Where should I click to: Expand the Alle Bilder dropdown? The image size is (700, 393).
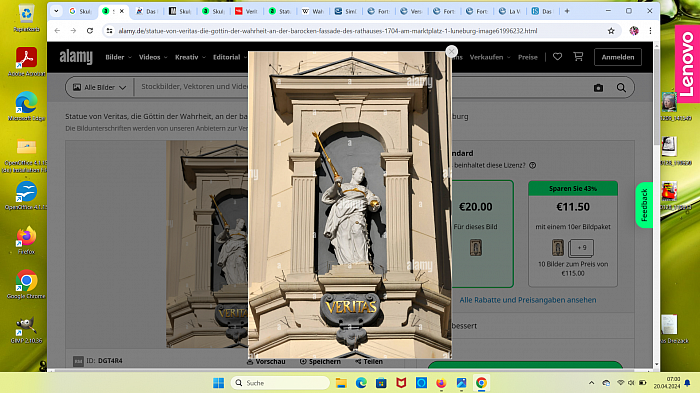point(100,88)
